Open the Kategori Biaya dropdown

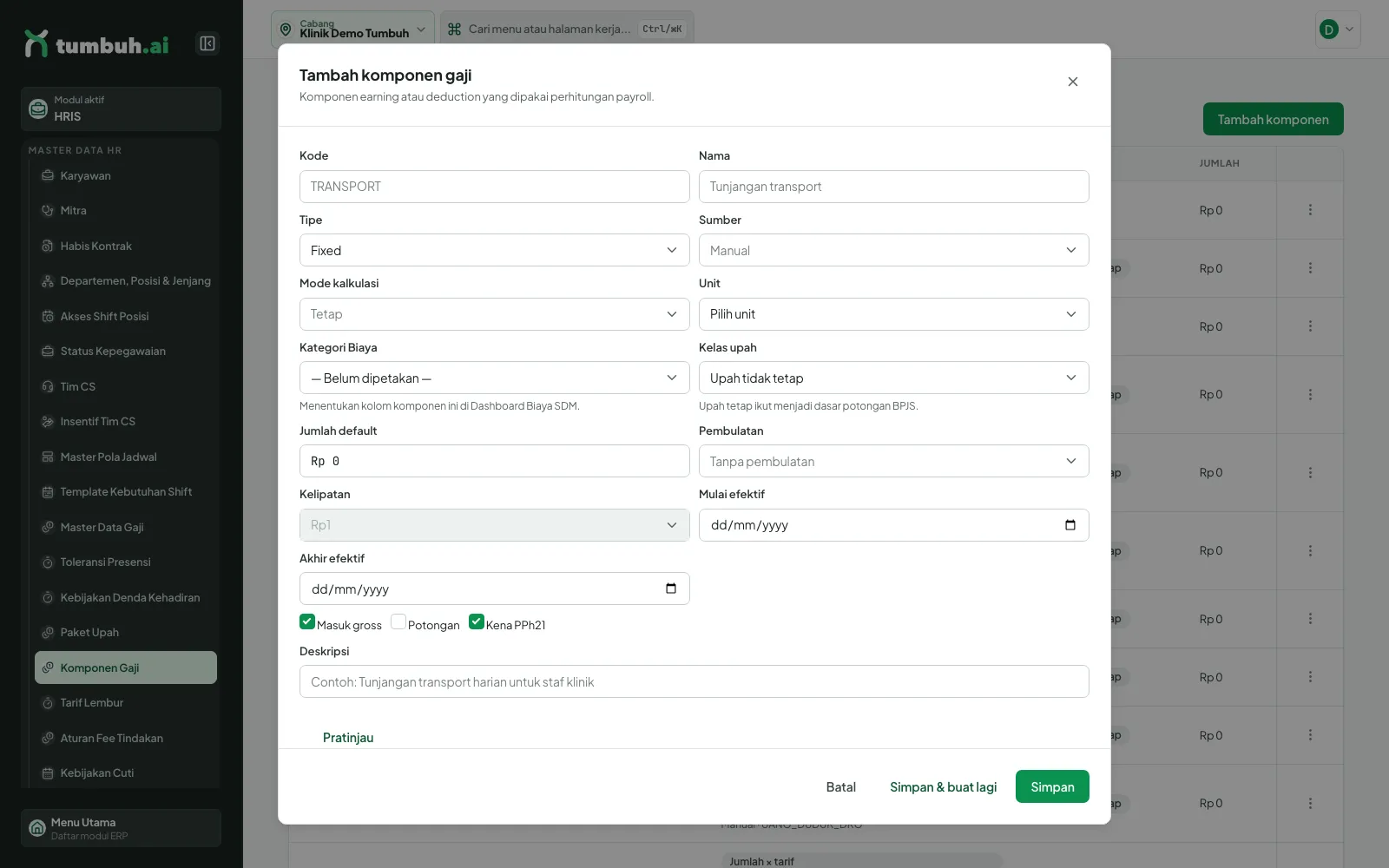[495, 378]
